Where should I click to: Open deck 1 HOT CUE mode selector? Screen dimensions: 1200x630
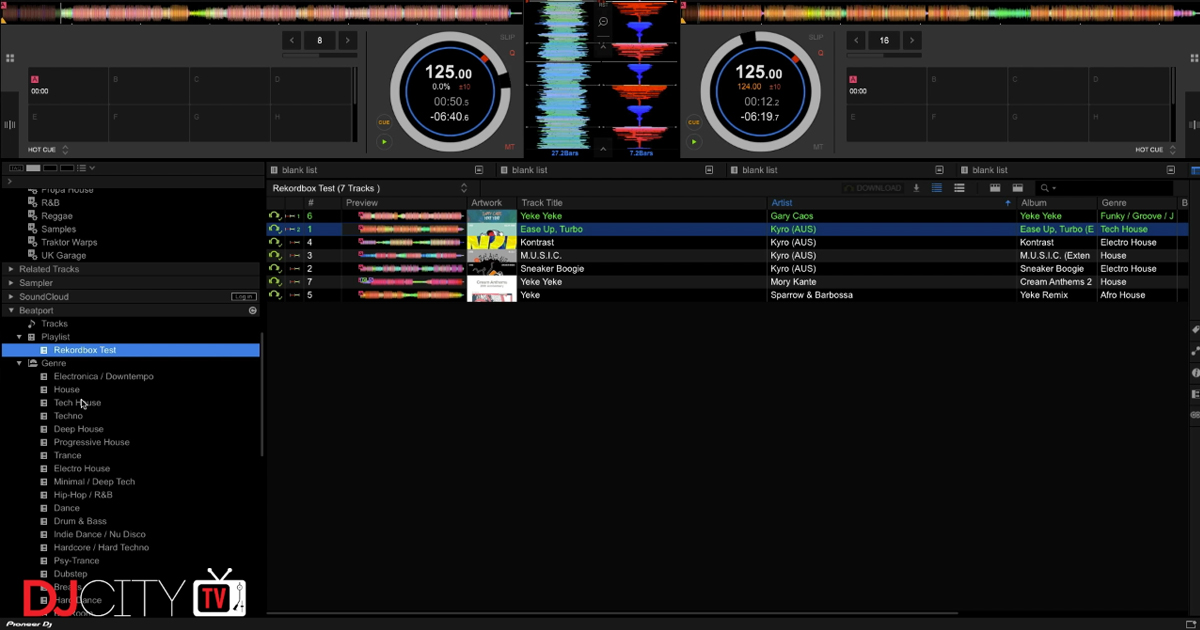tap(50, 150)
